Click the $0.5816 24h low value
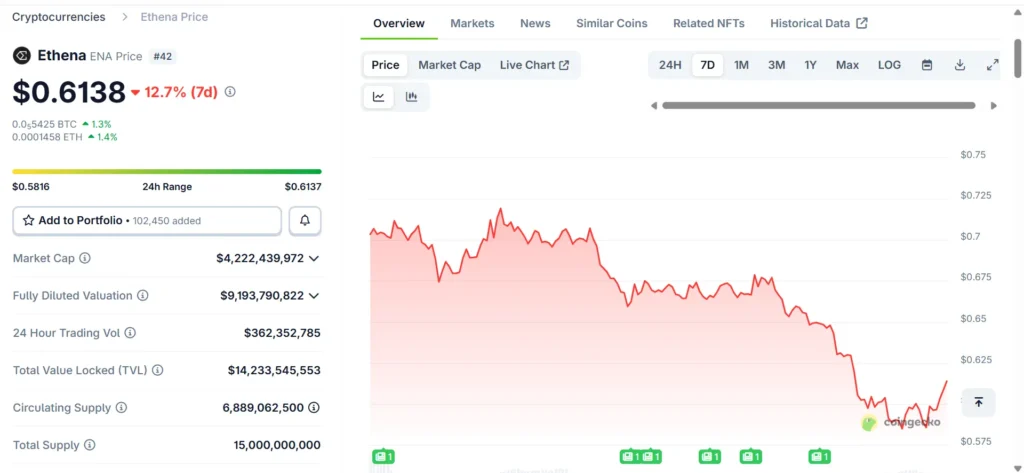 [31, 187]
